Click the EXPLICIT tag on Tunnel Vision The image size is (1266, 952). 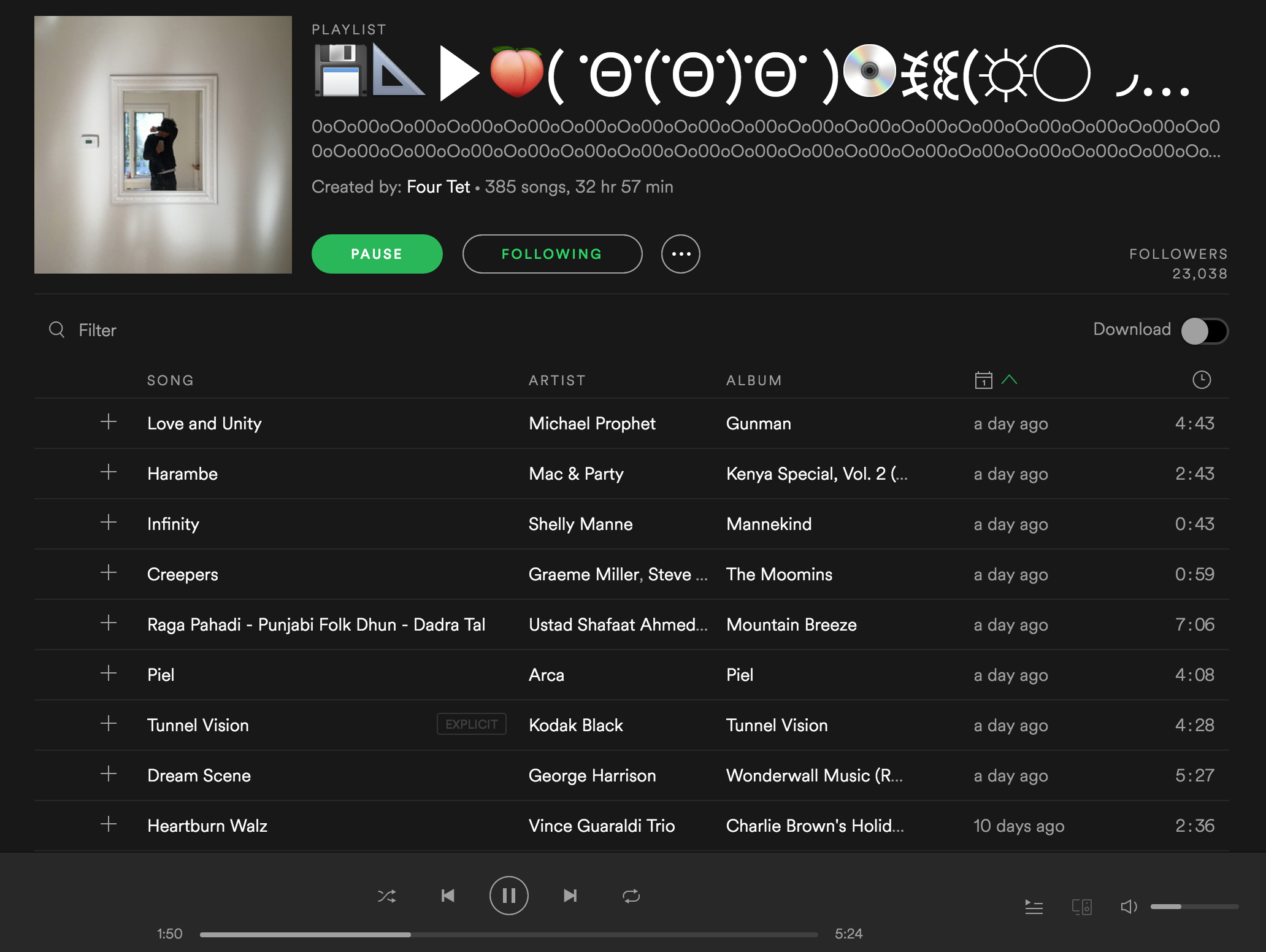(471, 724)
